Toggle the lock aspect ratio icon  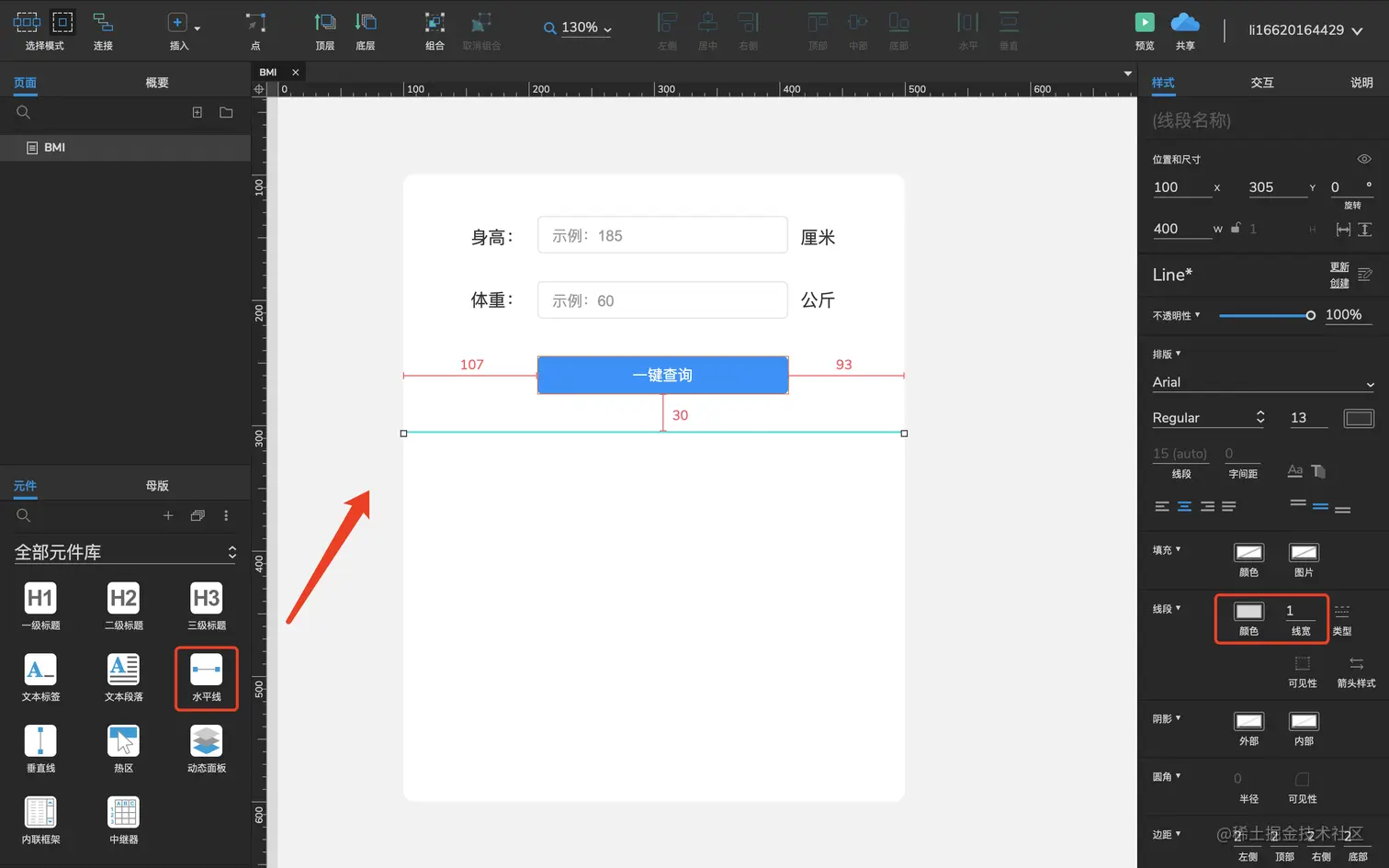1236,228
